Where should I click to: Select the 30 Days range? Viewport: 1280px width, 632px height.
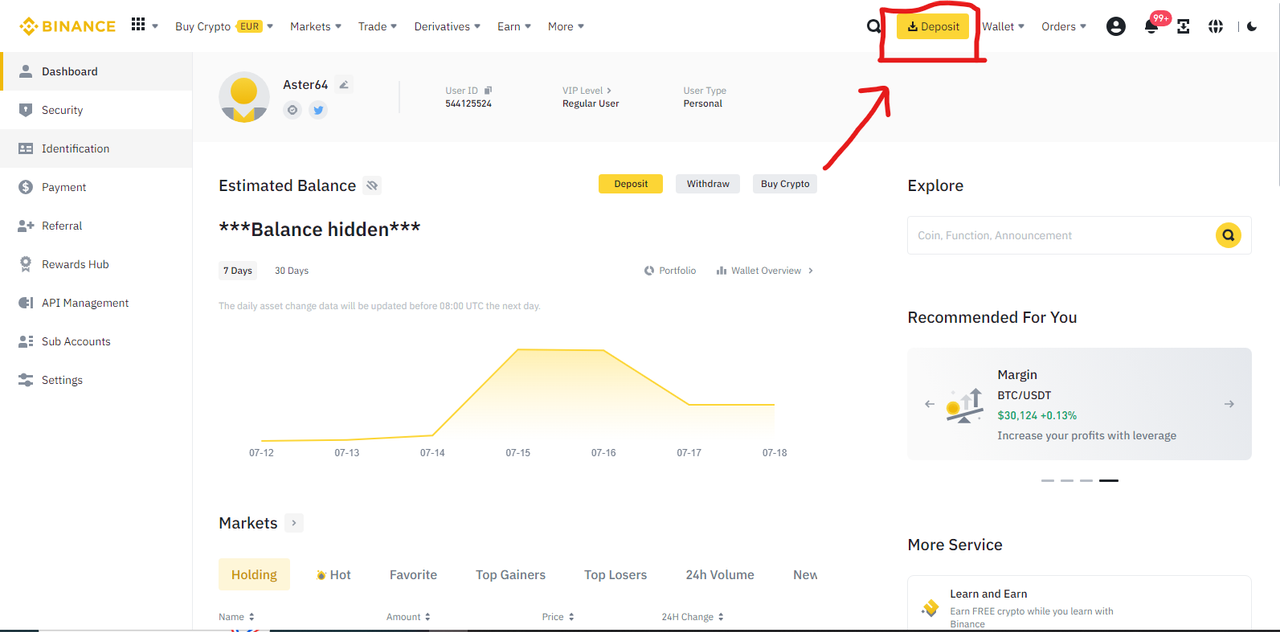[x=292, y=271]
